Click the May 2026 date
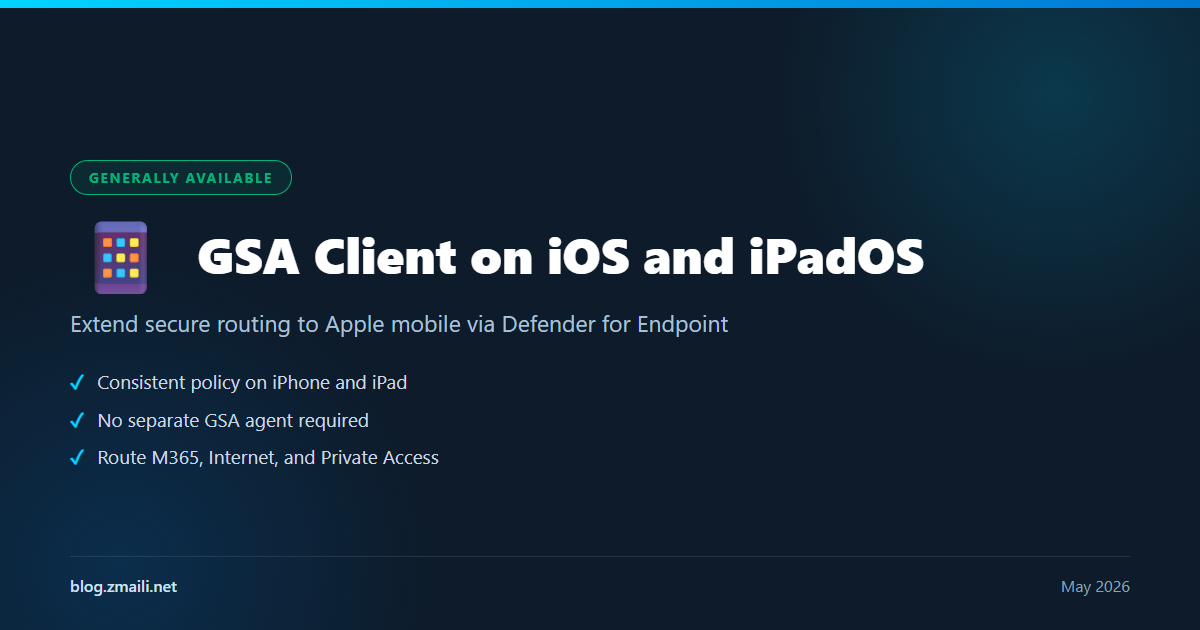This screenshot has width=1200, height=630. 1095,587
